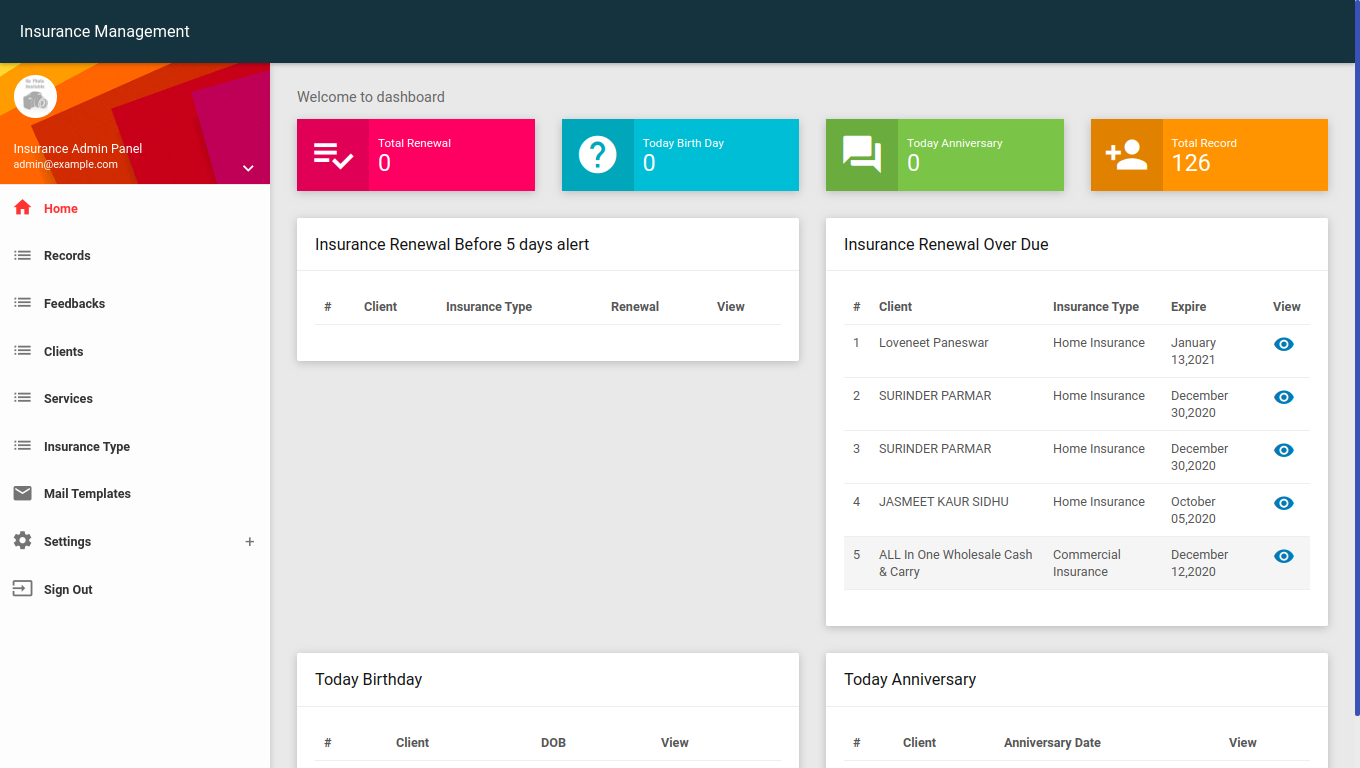This screenshot has height=768, width=1360.
Task: Open the Records menu item
Action: (x=67, y=256)
